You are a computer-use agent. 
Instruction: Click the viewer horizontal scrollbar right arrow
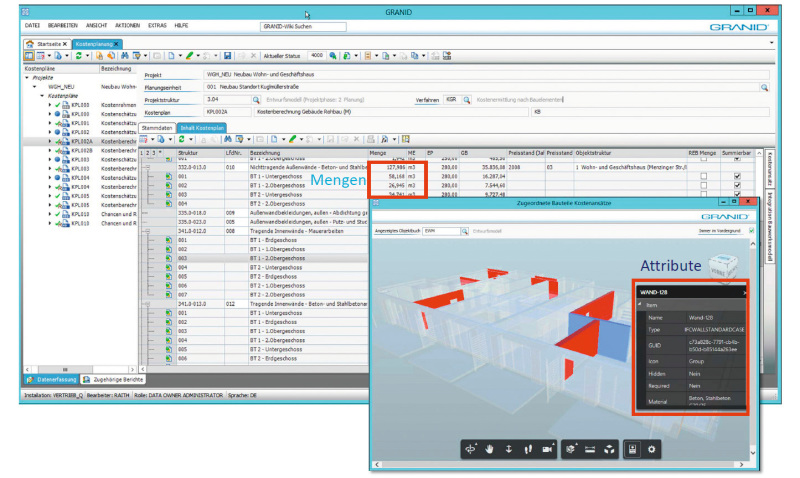[741, 464]
